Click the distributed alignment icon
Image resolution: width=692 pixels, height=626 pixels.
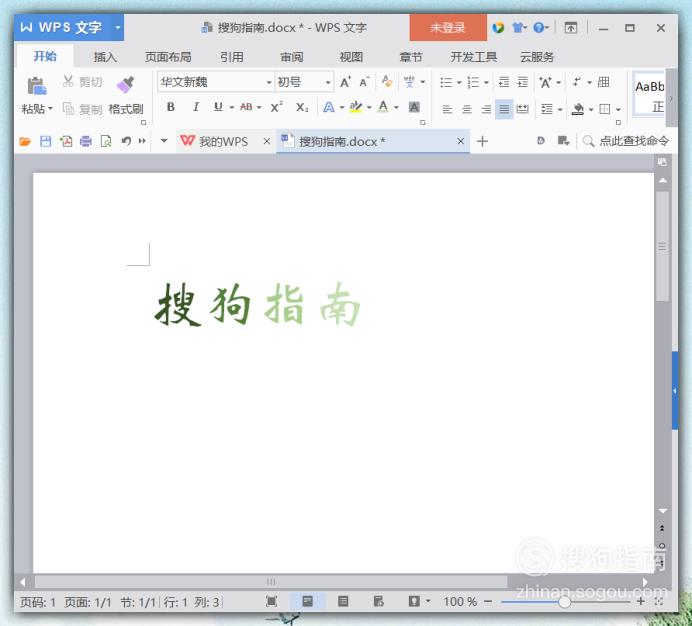point(523,109)
